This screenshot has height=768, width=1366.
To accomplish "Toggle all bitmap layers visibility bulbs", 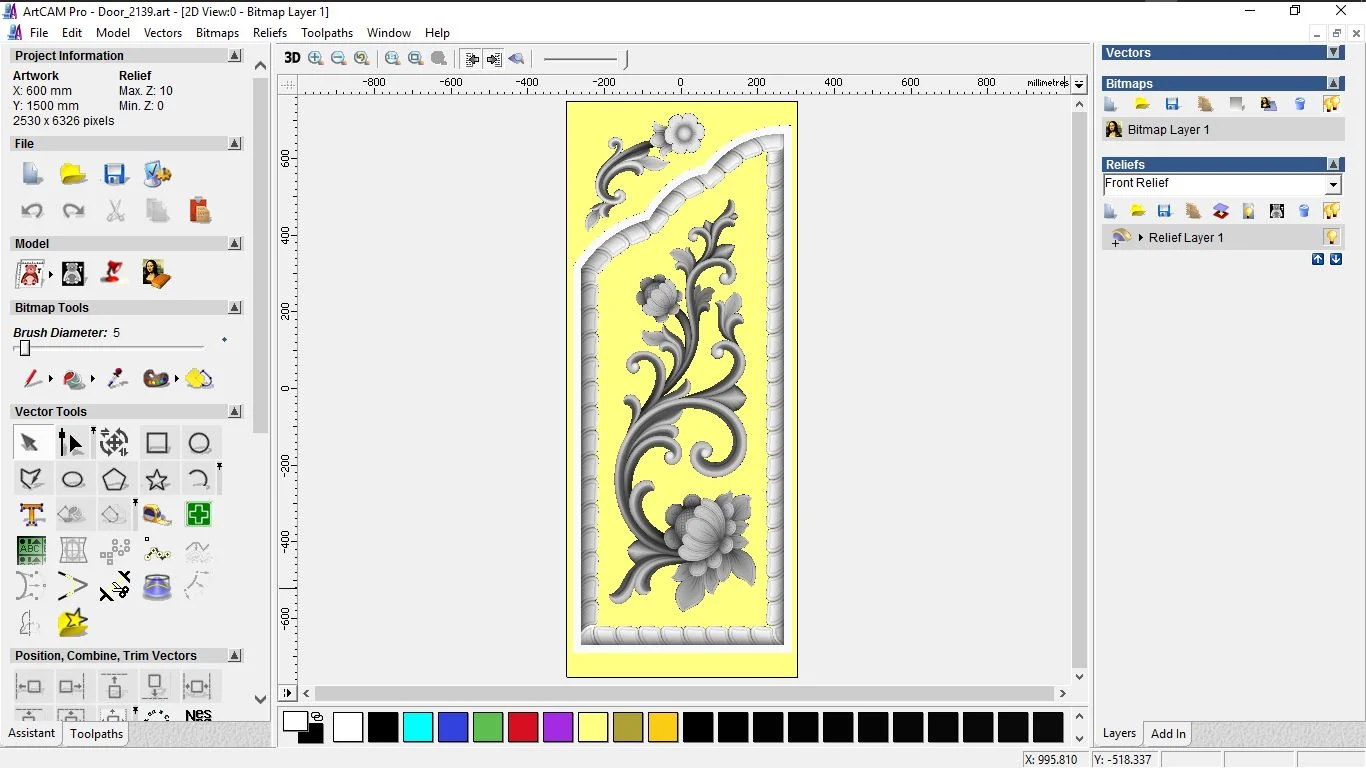I will coord(1331,104).
